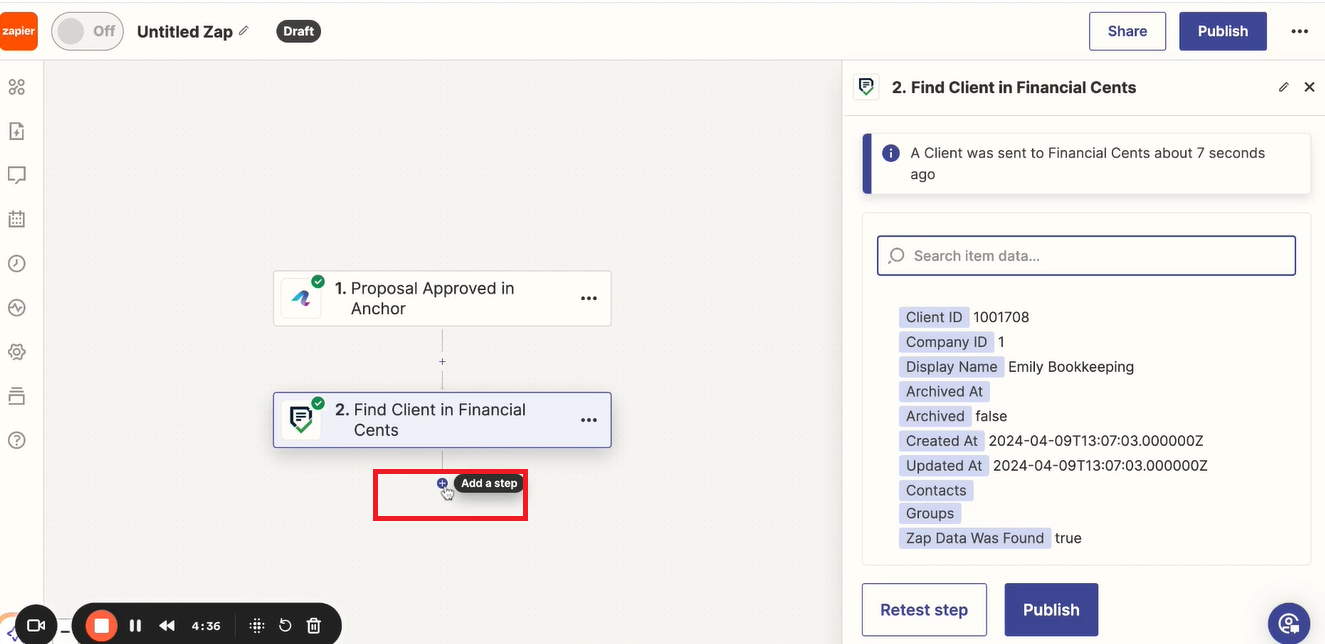Select the Client ID field label
This screenshot has width=1325, height=644.
coord(934,317)
